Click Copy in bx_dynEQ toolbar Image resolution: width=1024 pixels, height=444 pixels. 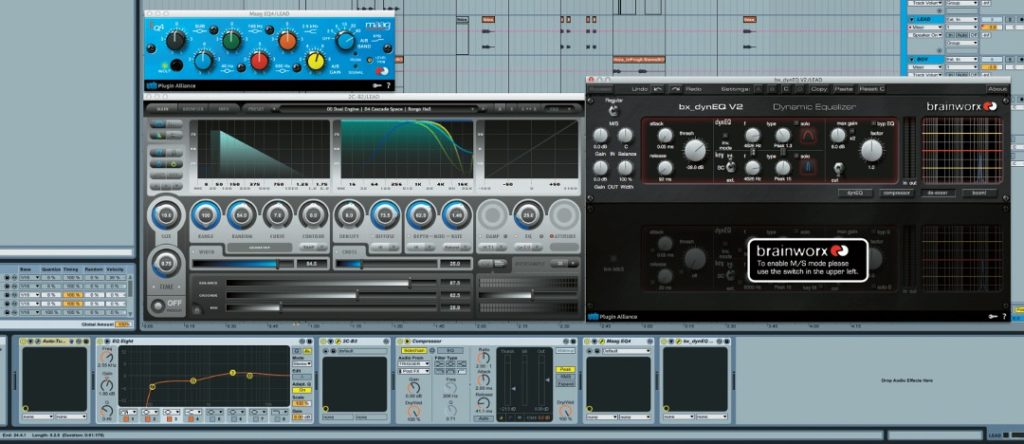[x=818, y=88]
